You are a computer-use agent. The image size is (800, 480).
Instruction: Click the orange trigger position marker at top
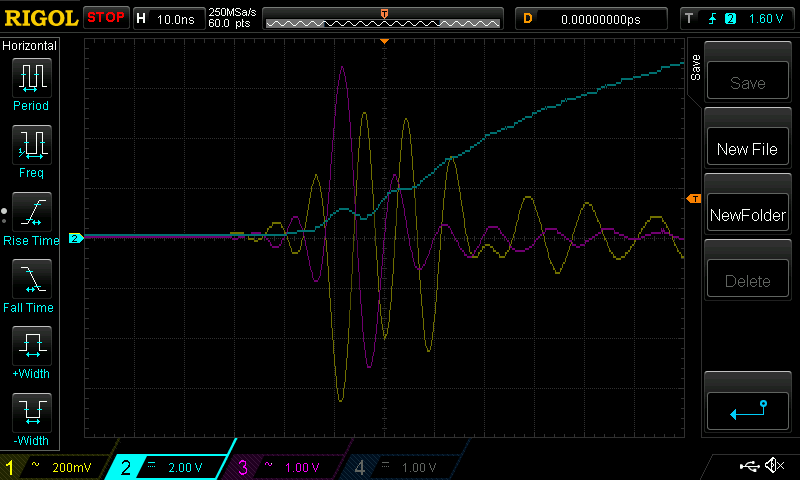tap(384, 41)
